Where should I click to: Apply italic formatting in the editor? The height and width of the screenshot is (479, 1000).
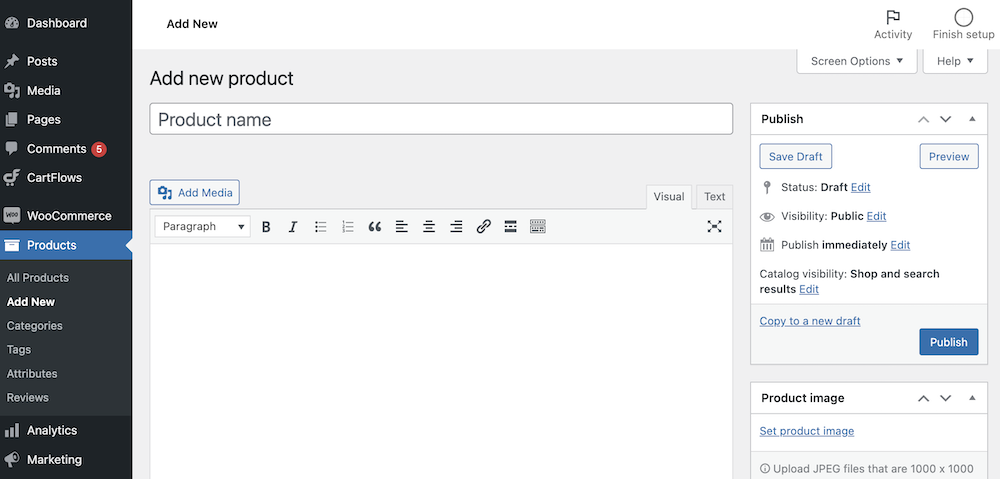[293, 227]
